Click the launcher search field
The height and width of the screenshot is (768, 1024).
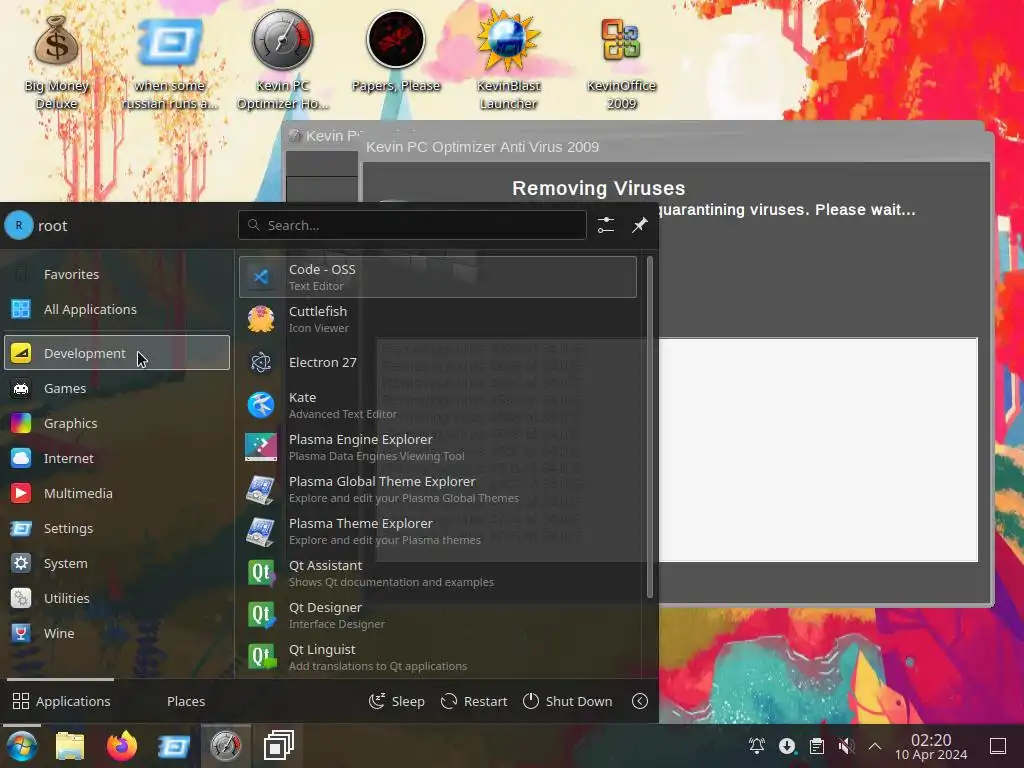pos(412,225)
